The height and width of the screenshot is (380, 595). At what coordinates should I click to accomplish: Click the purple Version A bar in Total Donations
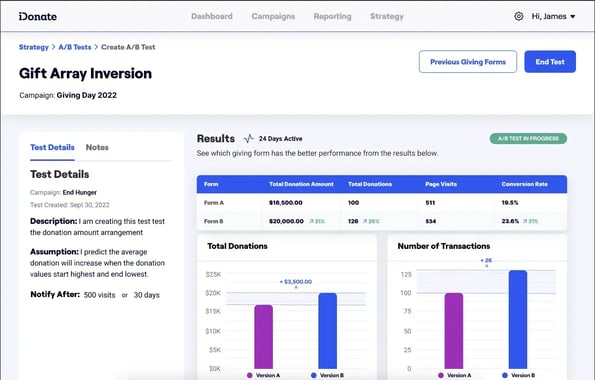(264, 337)
